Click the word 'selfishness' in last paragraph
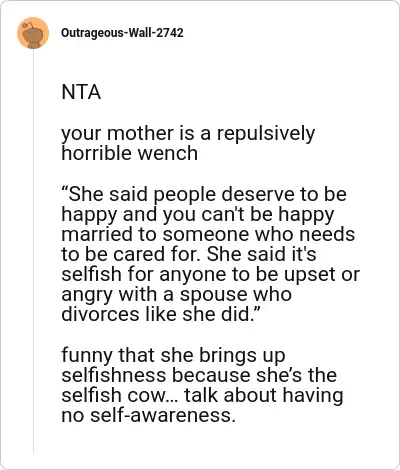 coord(114,375)
